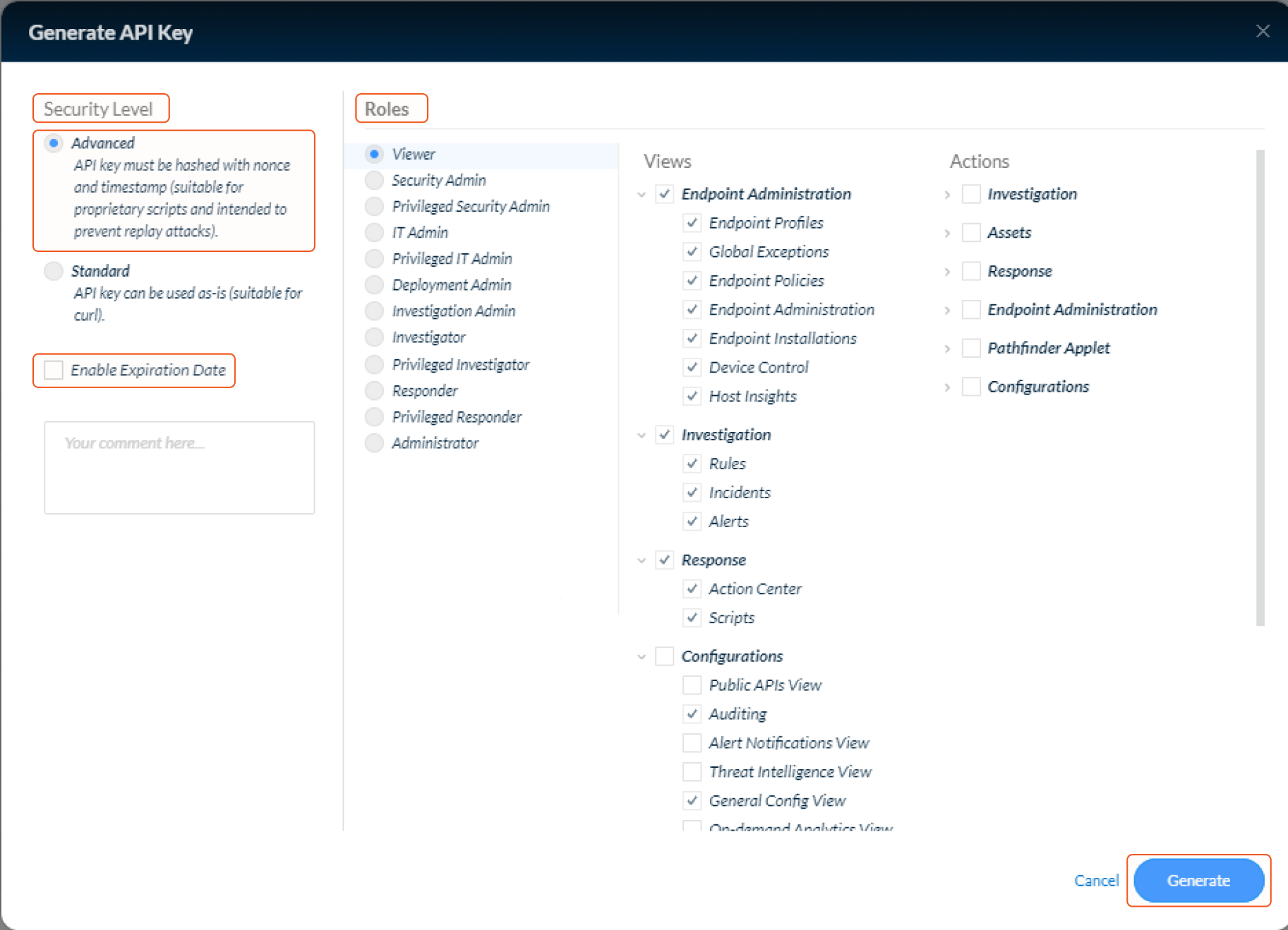Collapse the Endpoint Administration views group
Screen dimensions: 1288x930
pos(641,194)
